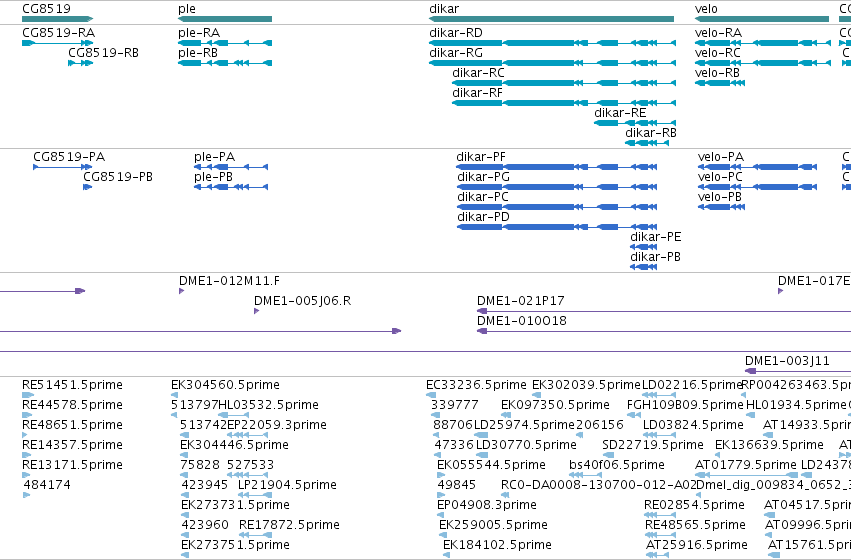The width and height of the screenshot is (851, 560).
Task: Select the dikar-RB transcript
Action: click(x=647, y=143)
